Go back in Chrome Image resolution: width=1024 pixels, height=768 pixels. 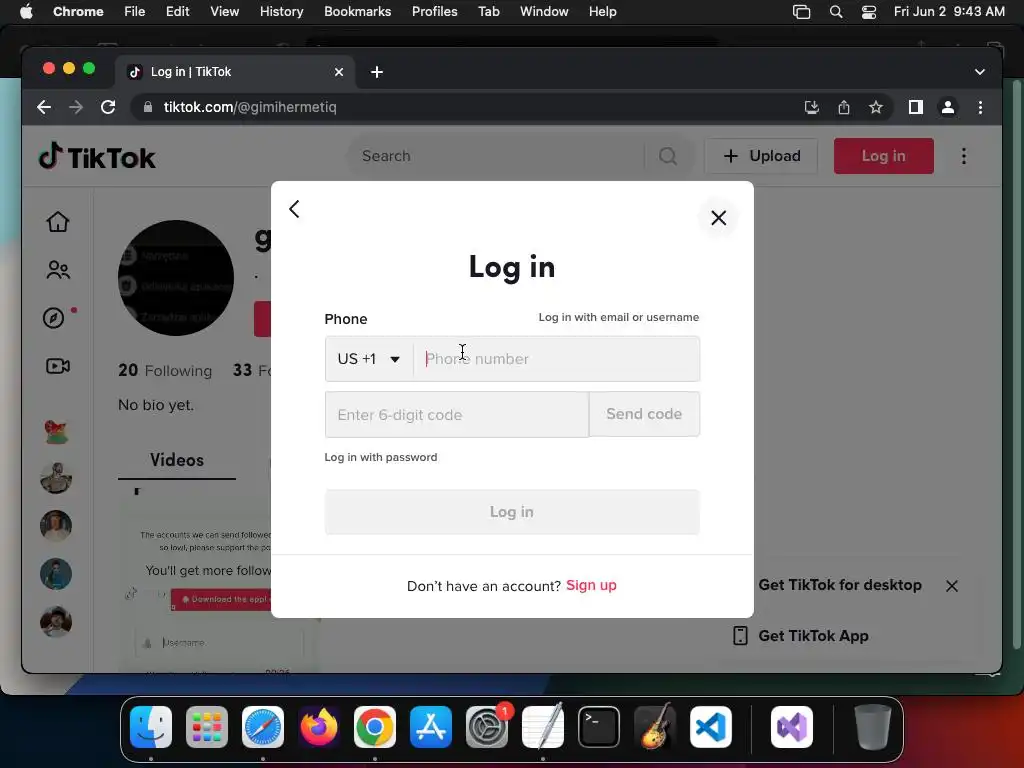click(x=44, y=107)
